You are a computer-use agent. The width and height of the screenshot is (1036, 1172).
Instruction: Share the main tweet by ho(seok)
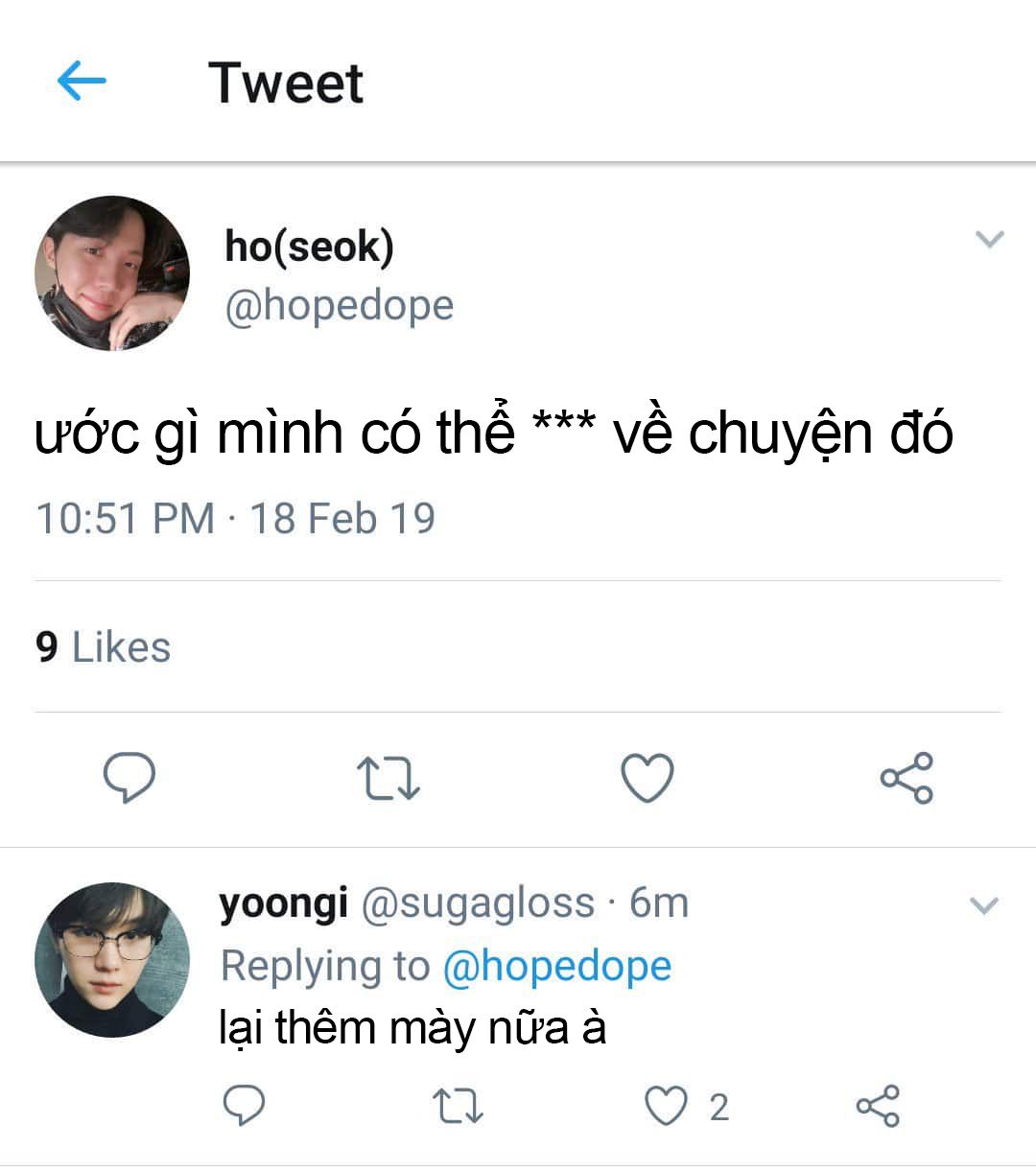[x=906, y=777]
